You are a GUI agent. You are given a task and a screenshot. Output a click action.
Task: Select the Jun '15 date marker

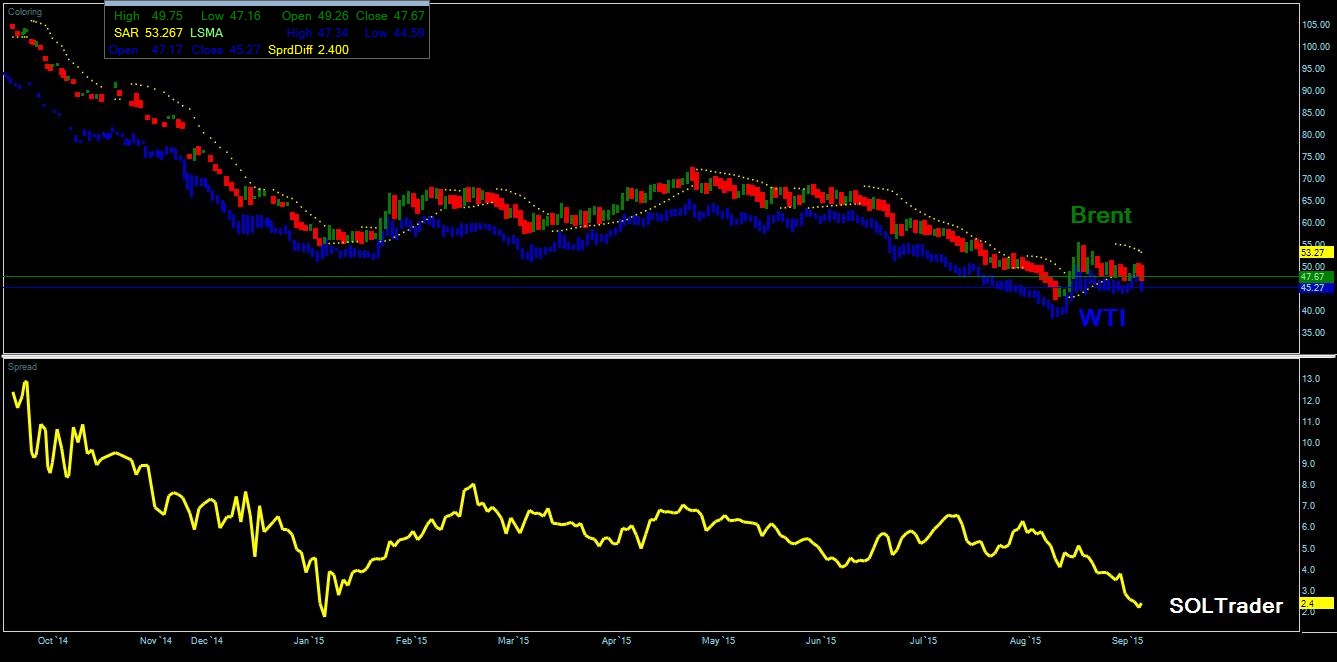tap(821, 641)
